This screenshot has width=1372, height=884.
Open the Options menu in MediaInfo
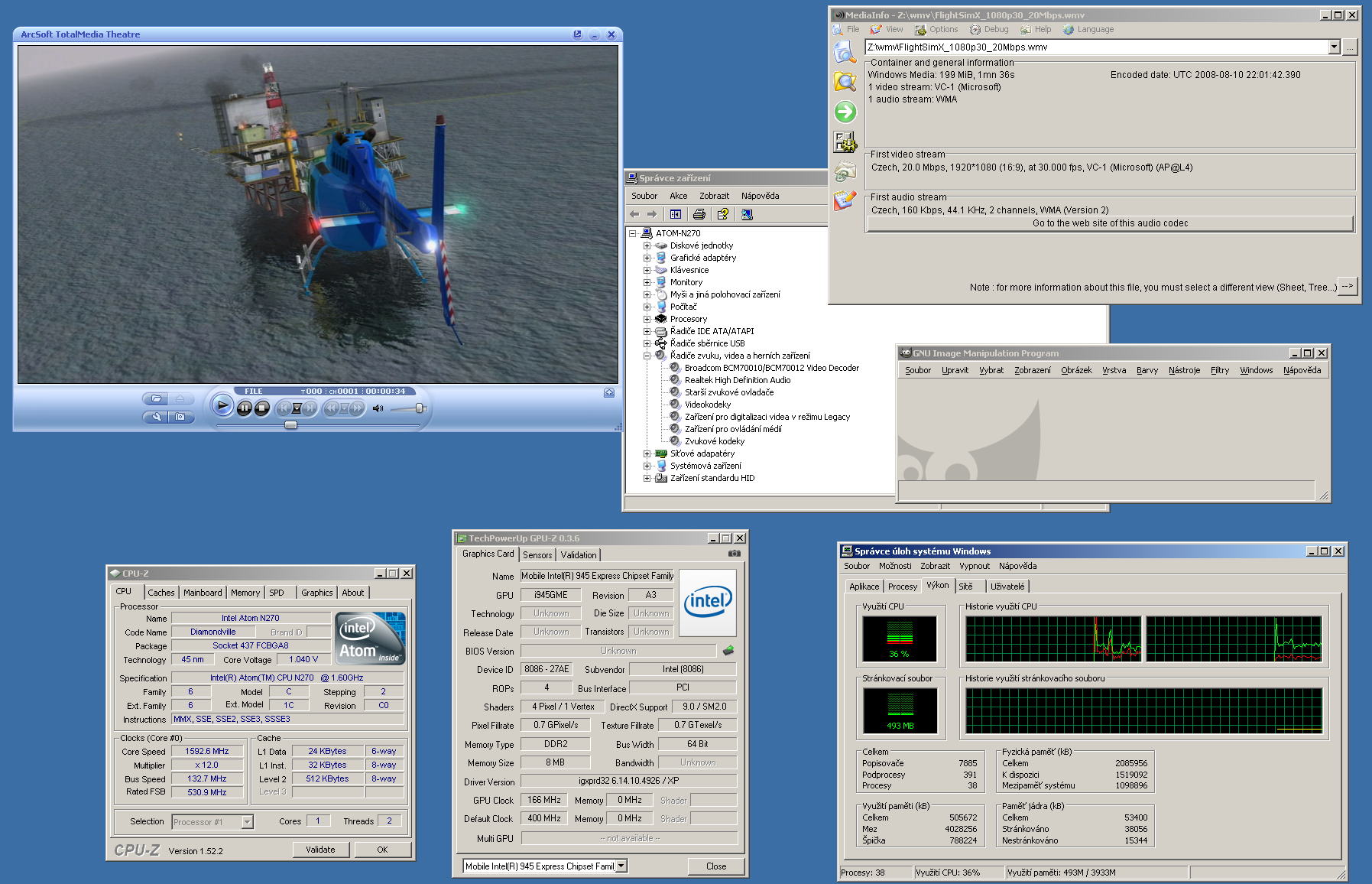tap(936, 29)
